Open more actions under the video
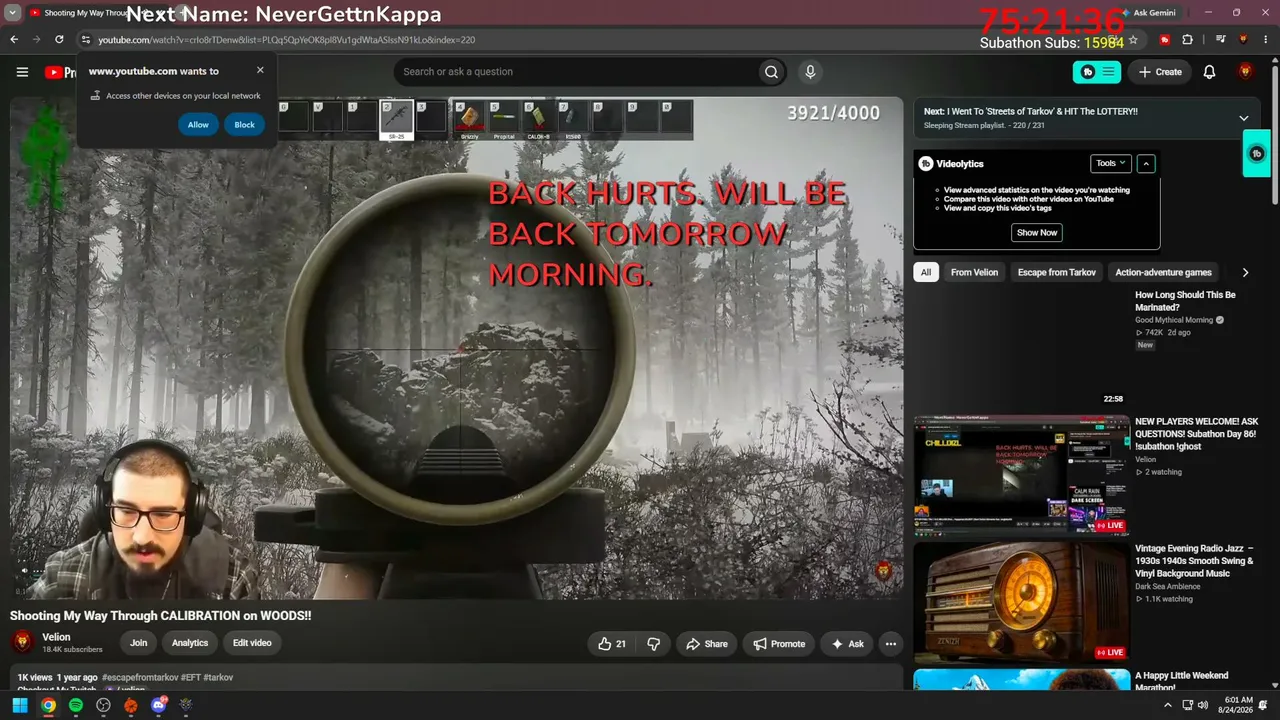 pyautogui.click(x=890, y=644)
